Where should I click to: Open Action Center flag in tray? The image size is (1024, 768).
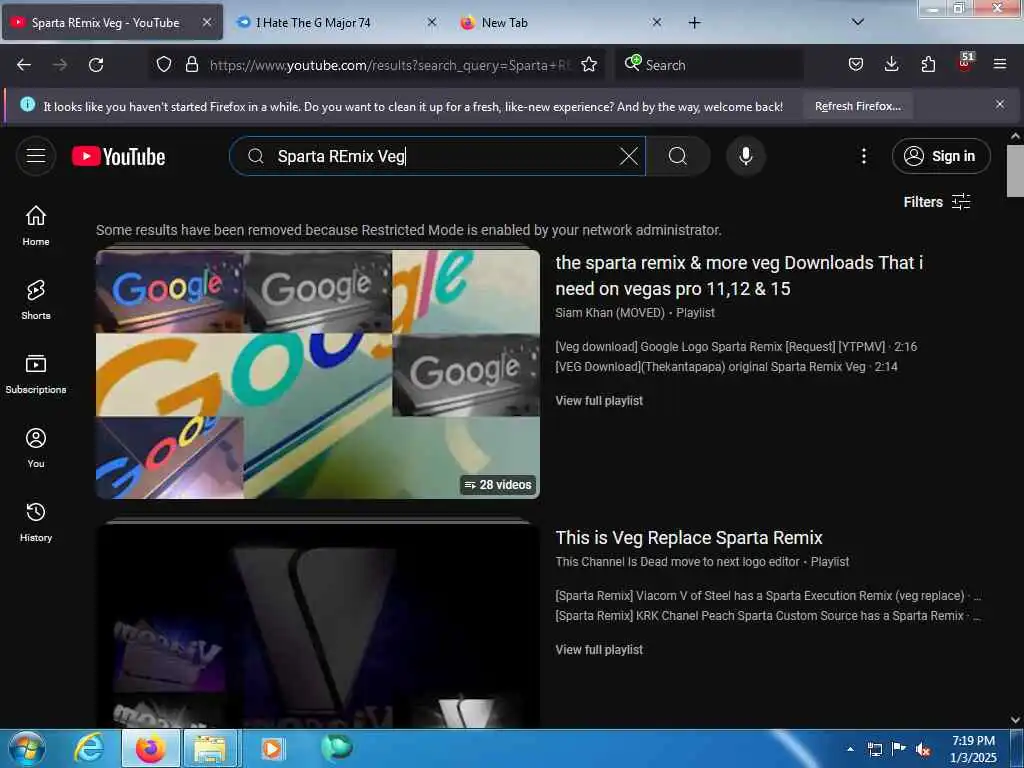(x=899, y=749)
